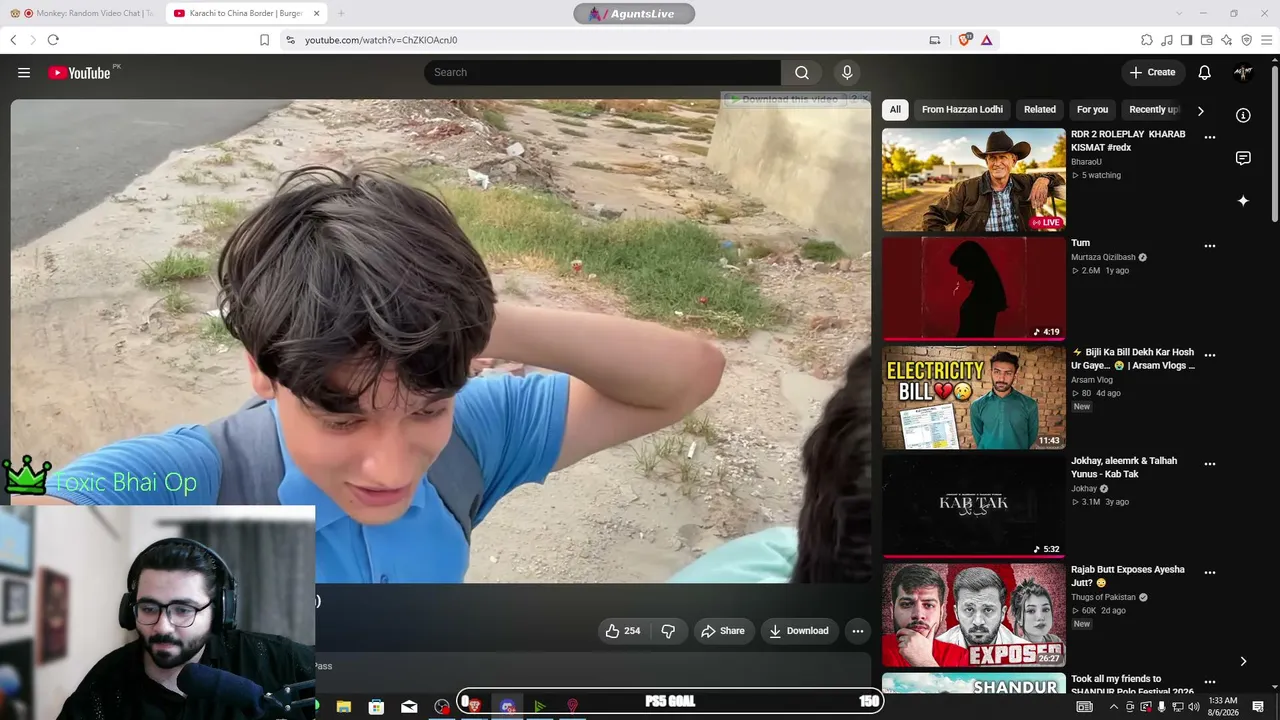Open the Murtaza Qizilbash channel link
Screen dimensions: 1280x720
coord(1104,257)
